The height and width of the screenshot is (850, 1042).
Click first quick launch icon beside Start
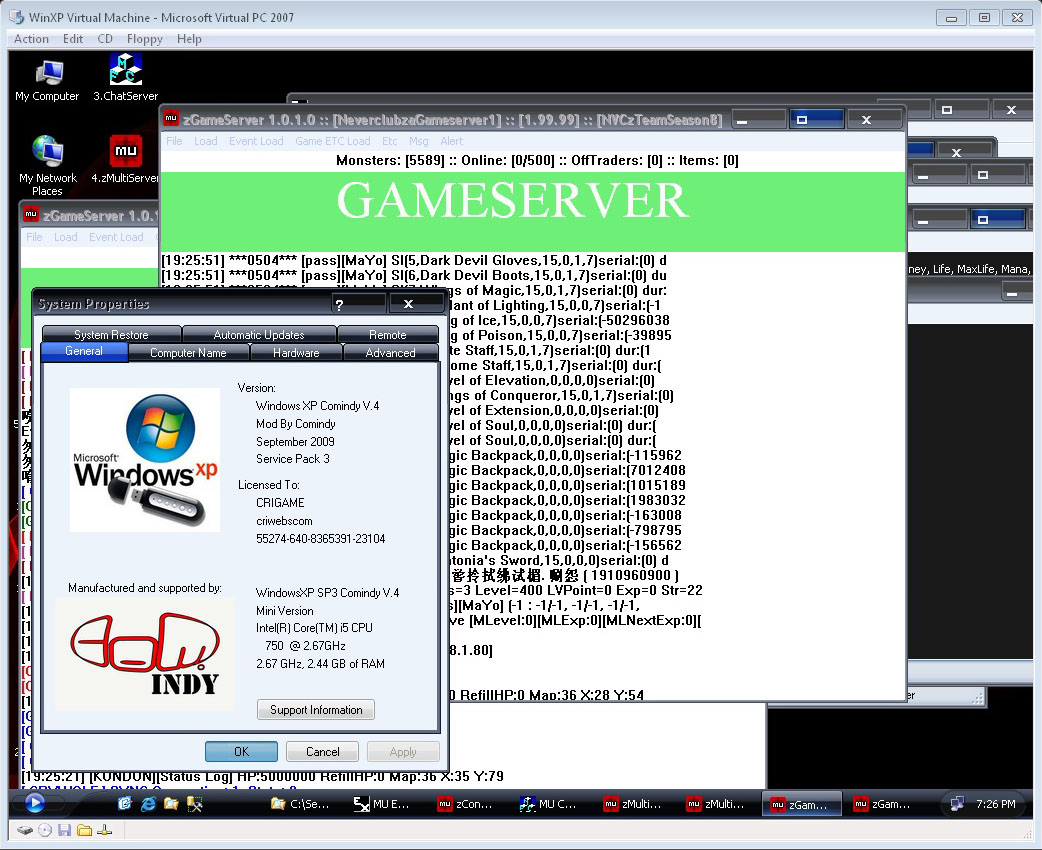(125, 804)
